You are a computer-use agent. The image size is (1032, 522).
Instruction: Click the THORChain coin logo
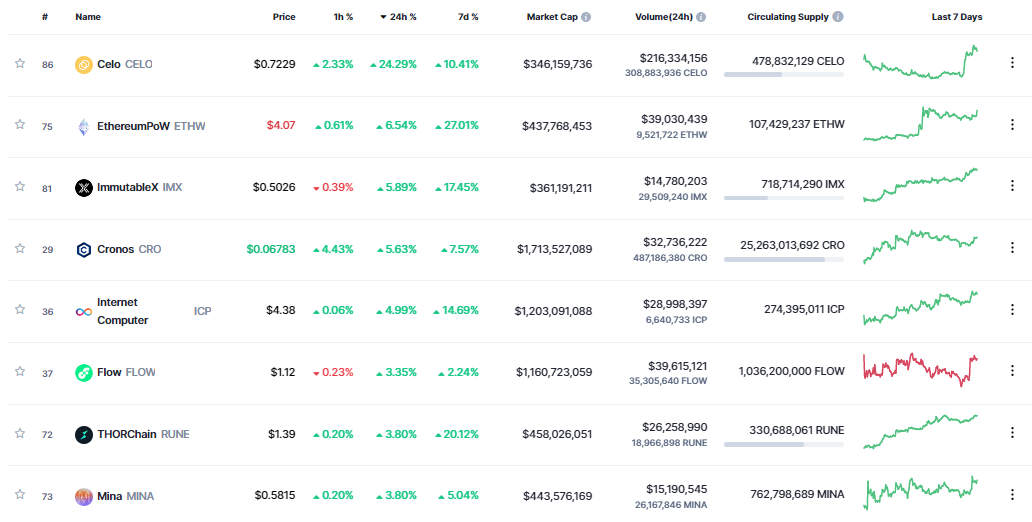click(84, 434)
